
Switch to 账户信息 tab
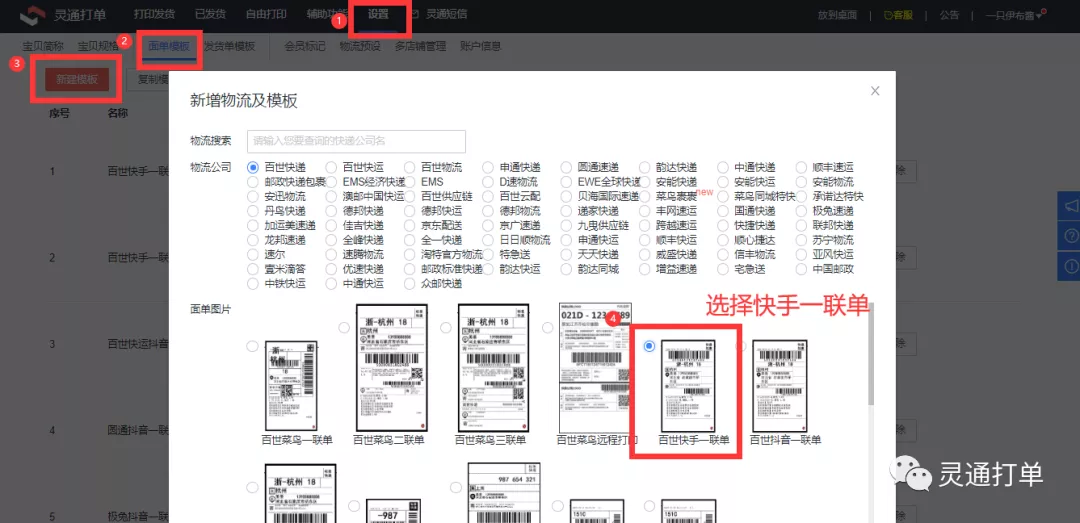[480, 46]
